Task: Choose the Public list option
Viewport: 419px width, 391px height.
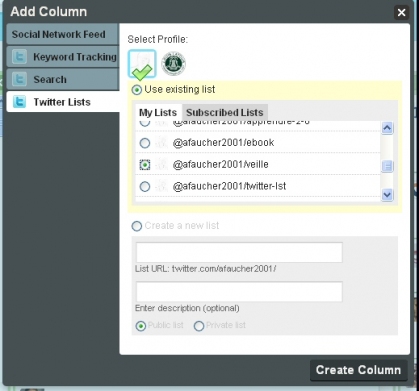Action: (141, 326)
